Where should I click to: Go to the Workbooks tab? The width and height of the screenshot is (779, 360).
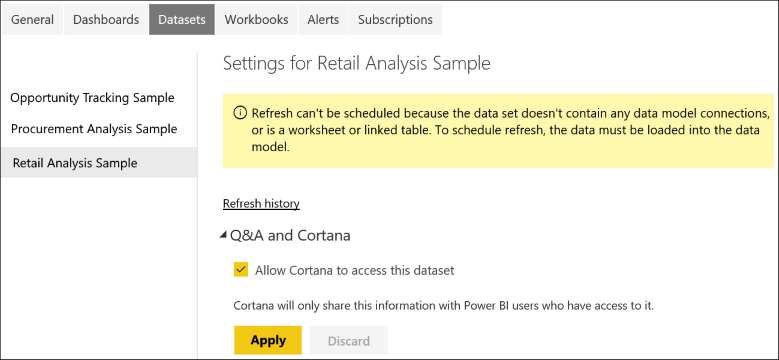point(256,20)
